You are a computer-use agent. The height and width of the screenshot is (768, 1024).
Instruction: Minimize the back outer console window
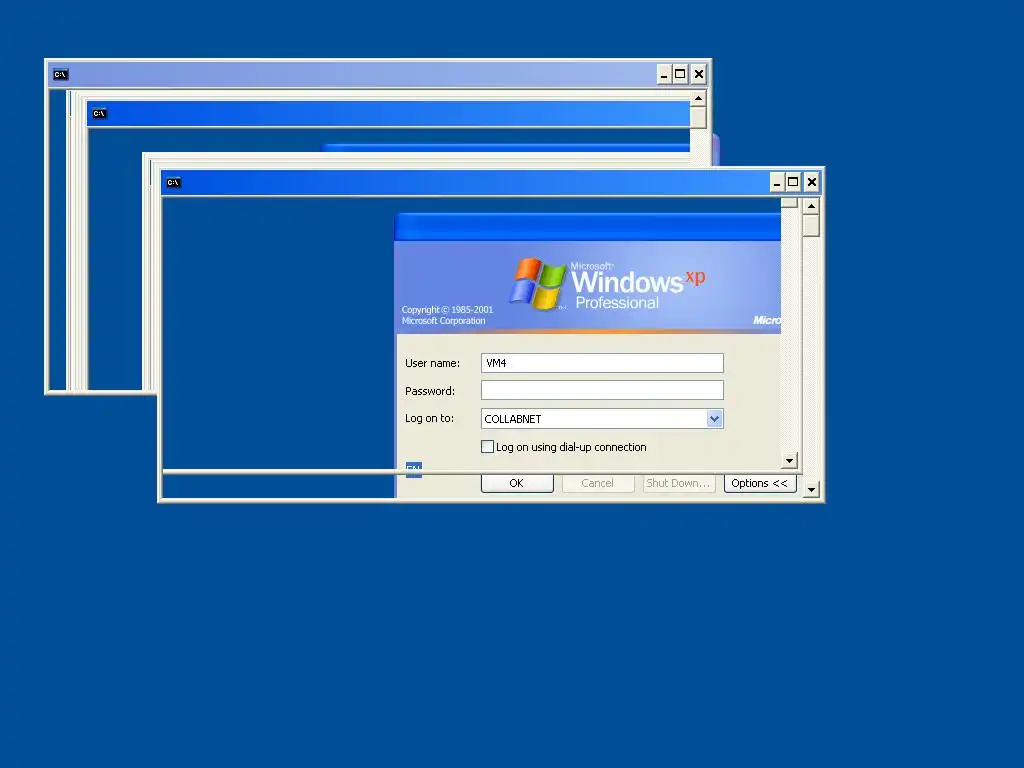(x=664, y=74)
